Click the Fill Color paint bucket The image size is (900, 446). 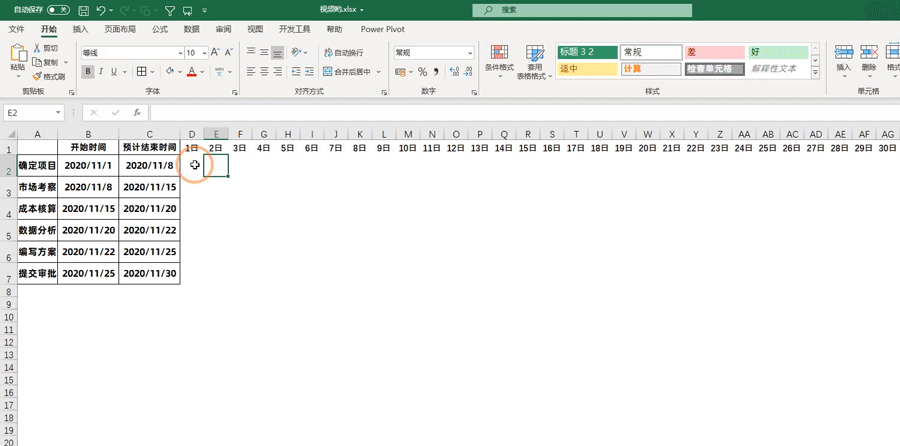[x=169, y=71]
